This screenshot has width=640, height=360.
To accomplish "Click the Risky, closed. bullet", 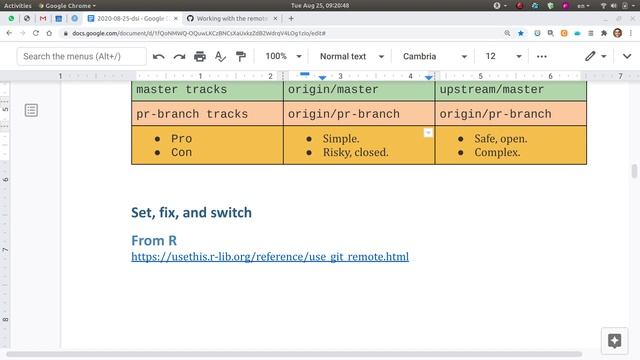I will tap(356, 152).
